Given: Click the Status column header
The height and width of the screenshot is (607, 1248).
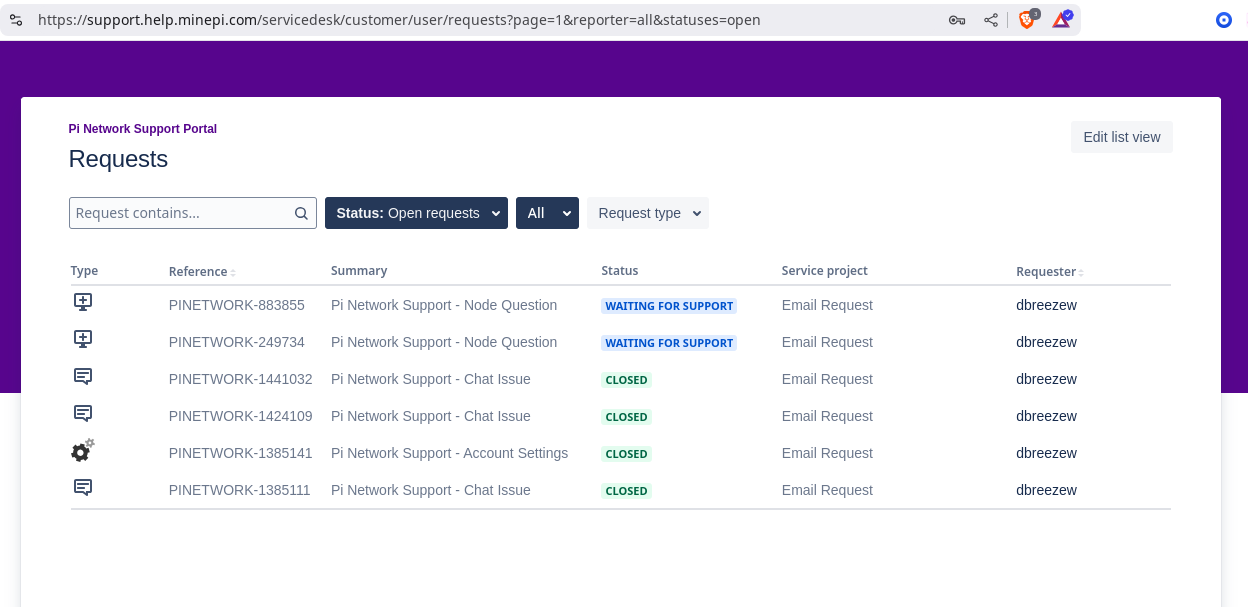Looking at the screenshot, I should 620,271.
